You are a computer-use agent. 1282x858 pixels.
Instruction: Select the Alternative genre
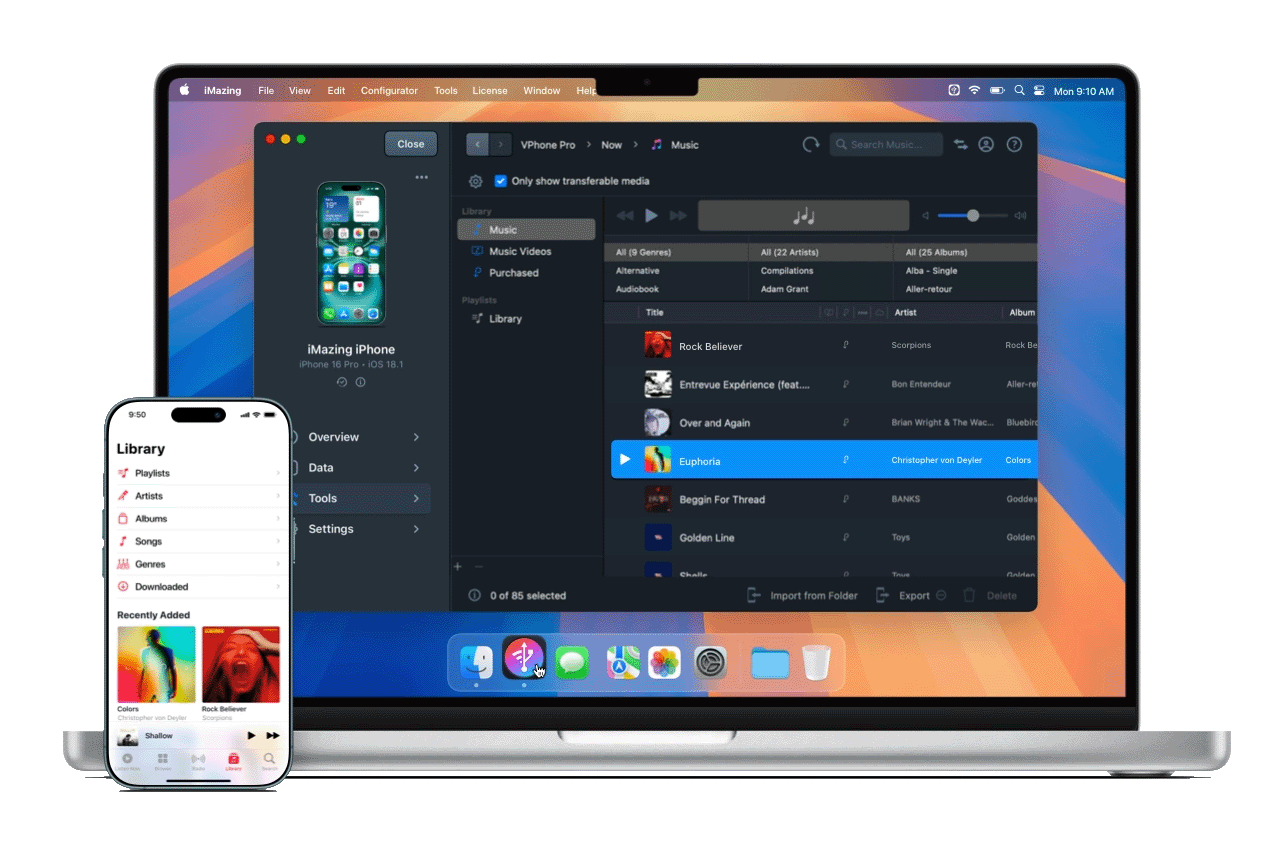click(638, 271)
